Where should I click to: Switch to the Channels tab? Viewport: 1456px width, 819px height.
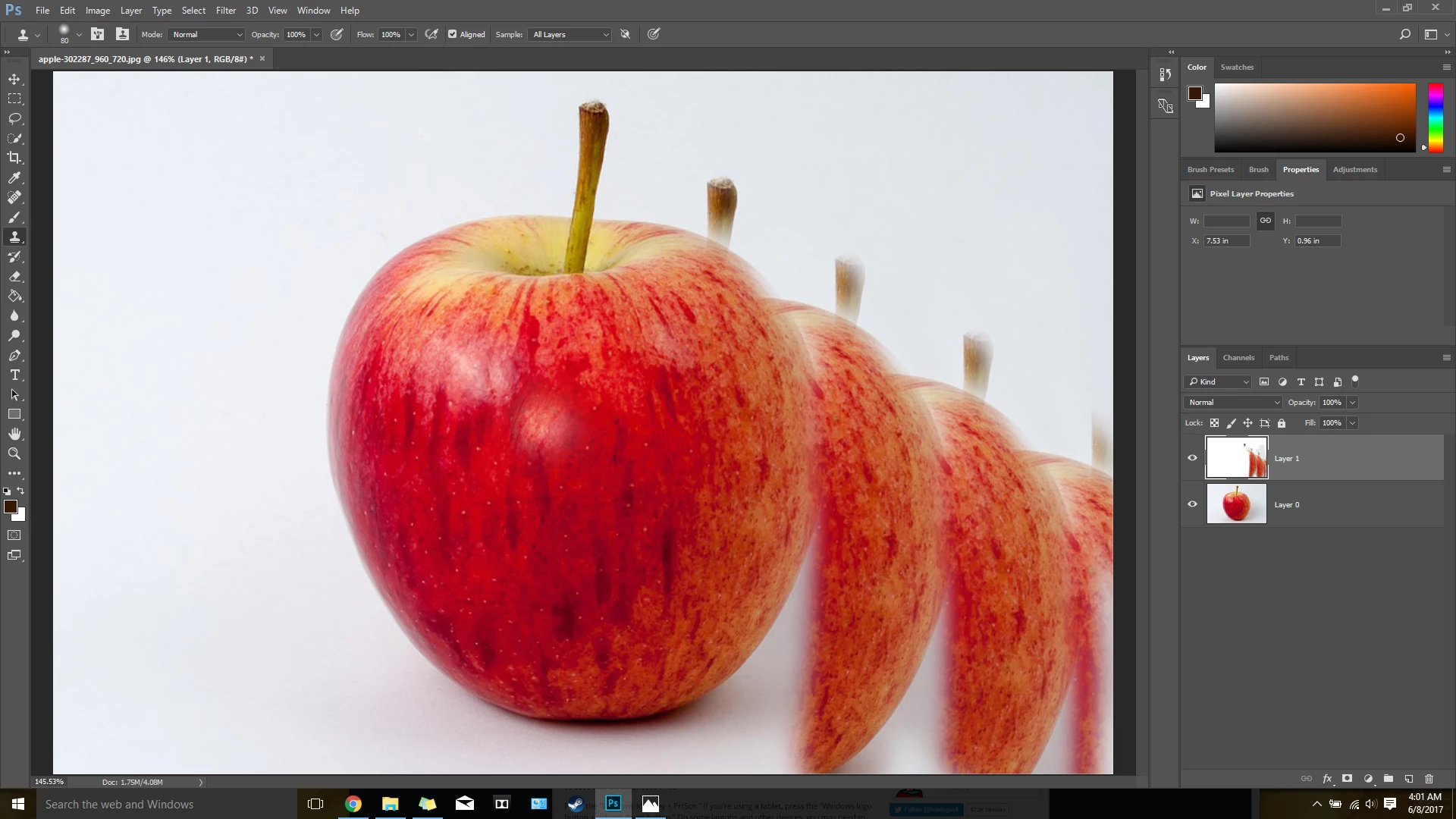coord(1238,358)
